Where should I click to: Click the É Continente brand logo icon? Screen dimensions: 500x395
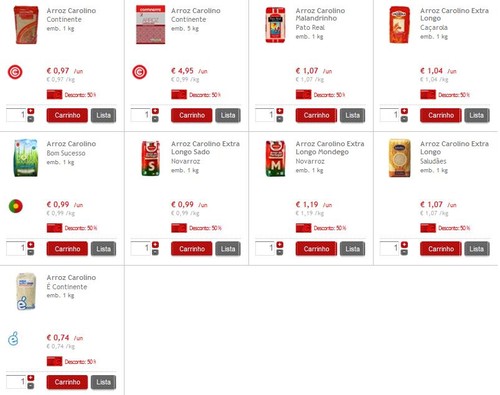(13, 339)
